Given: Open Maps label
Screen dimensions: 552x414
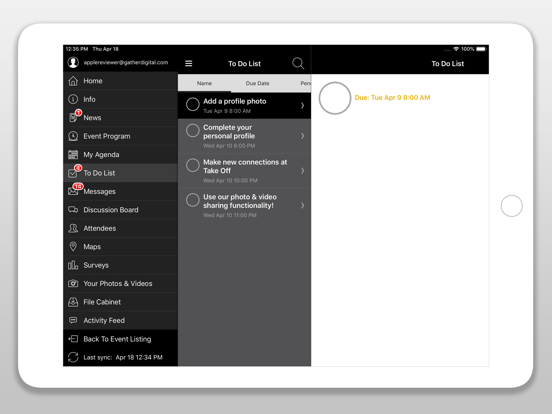Looking at the screenshot, I should pos(92,247).
